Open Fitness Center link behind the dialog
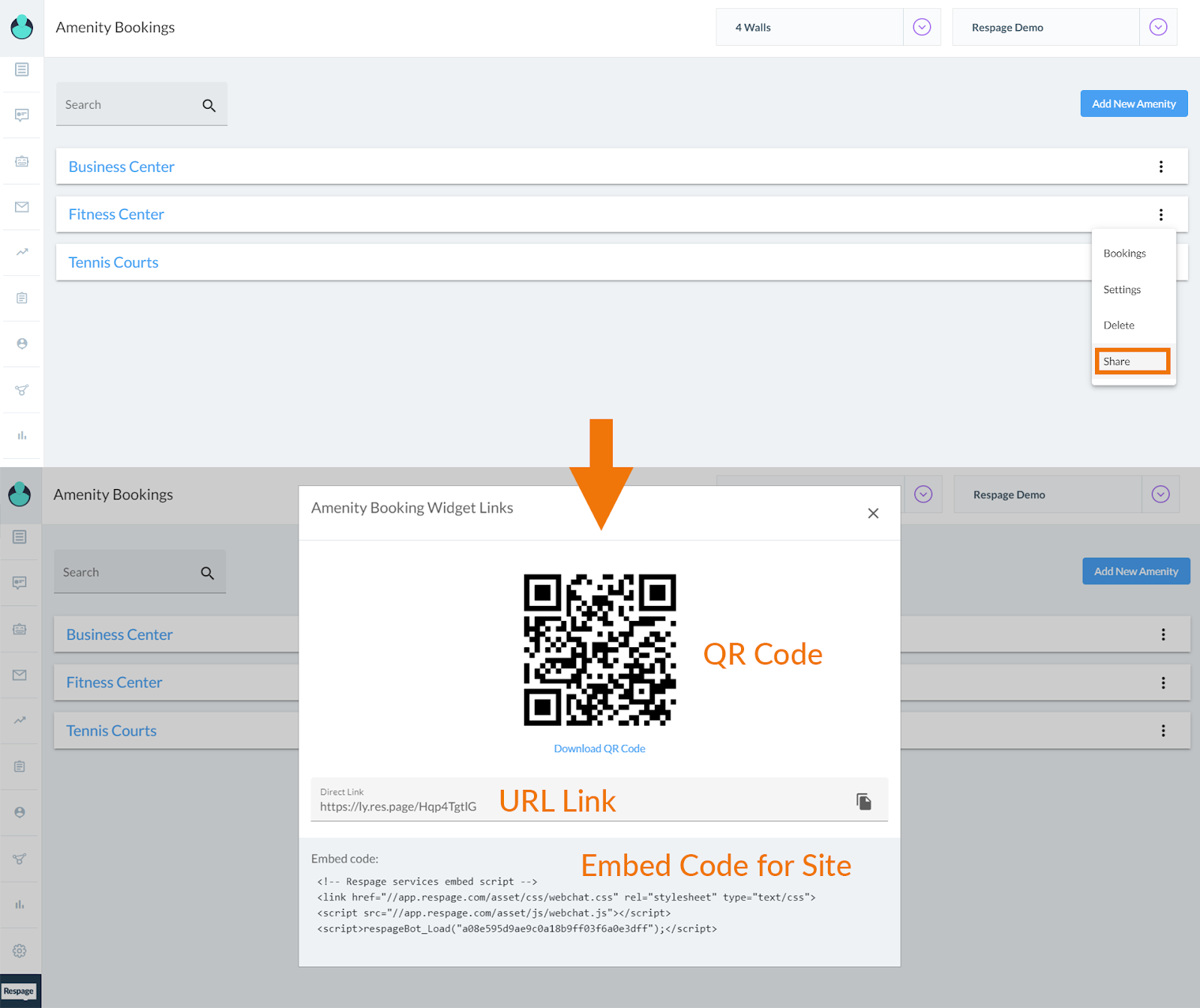 pos(114,682)
